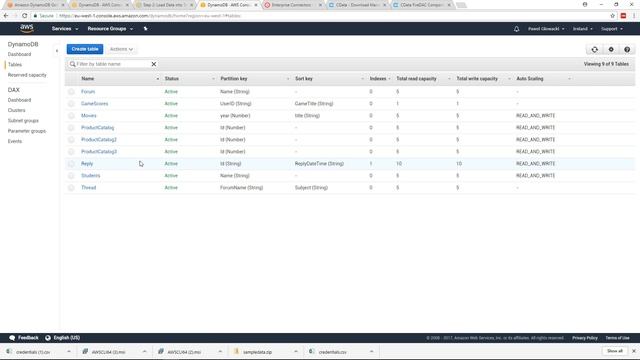The image size is (640, 360).
Task: Select the Forum table radio button
Action: tap(71, 92)
